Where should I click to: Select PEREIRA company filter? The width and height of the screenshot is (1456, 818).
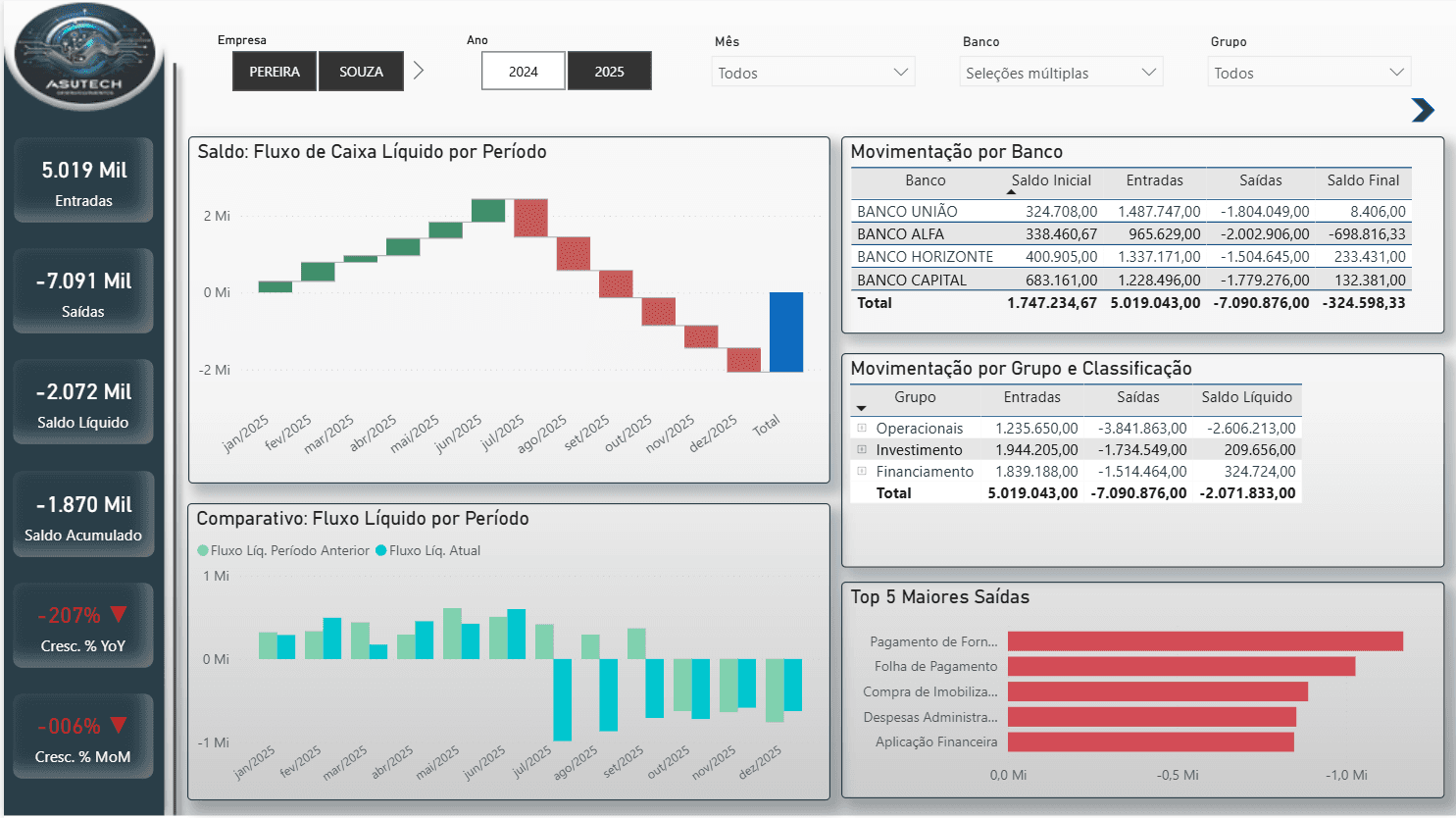click(275, 72)
